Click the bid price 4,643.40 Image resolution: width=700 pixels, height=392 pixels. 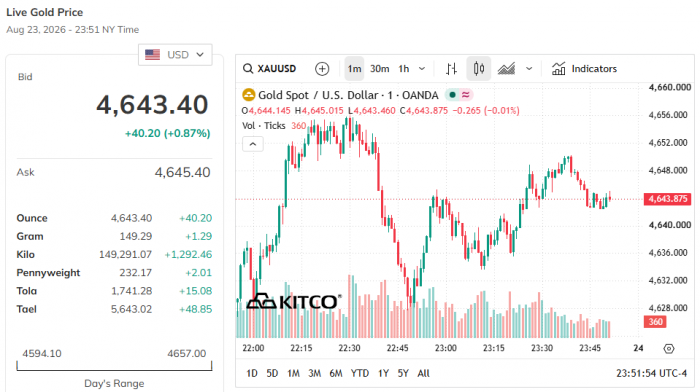(152, 105)
